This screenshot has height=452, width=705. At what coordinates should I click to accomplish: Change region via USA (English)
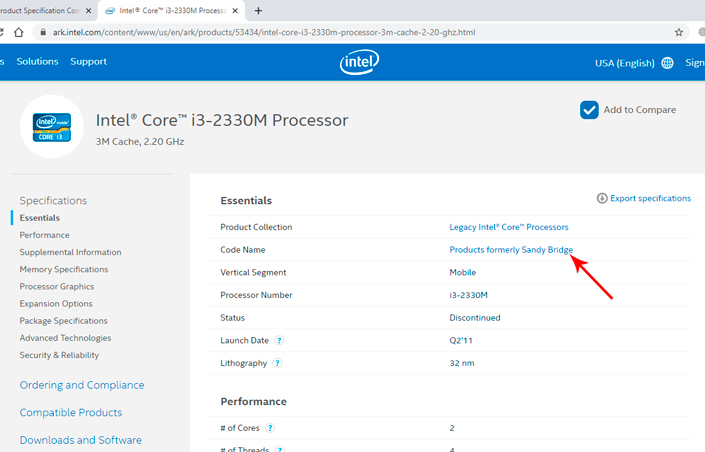click(625, 63)
